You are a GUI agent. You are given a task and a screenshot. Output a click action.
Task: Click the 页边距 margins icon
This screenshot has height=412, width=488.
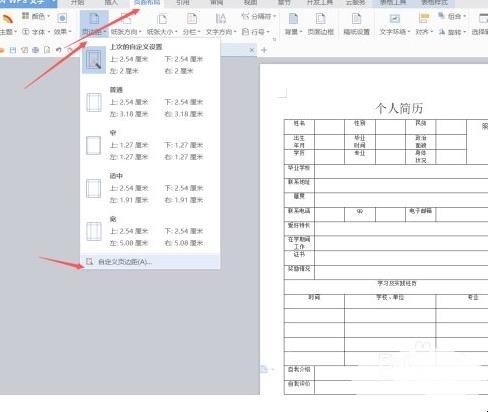(x=94, y=19)
